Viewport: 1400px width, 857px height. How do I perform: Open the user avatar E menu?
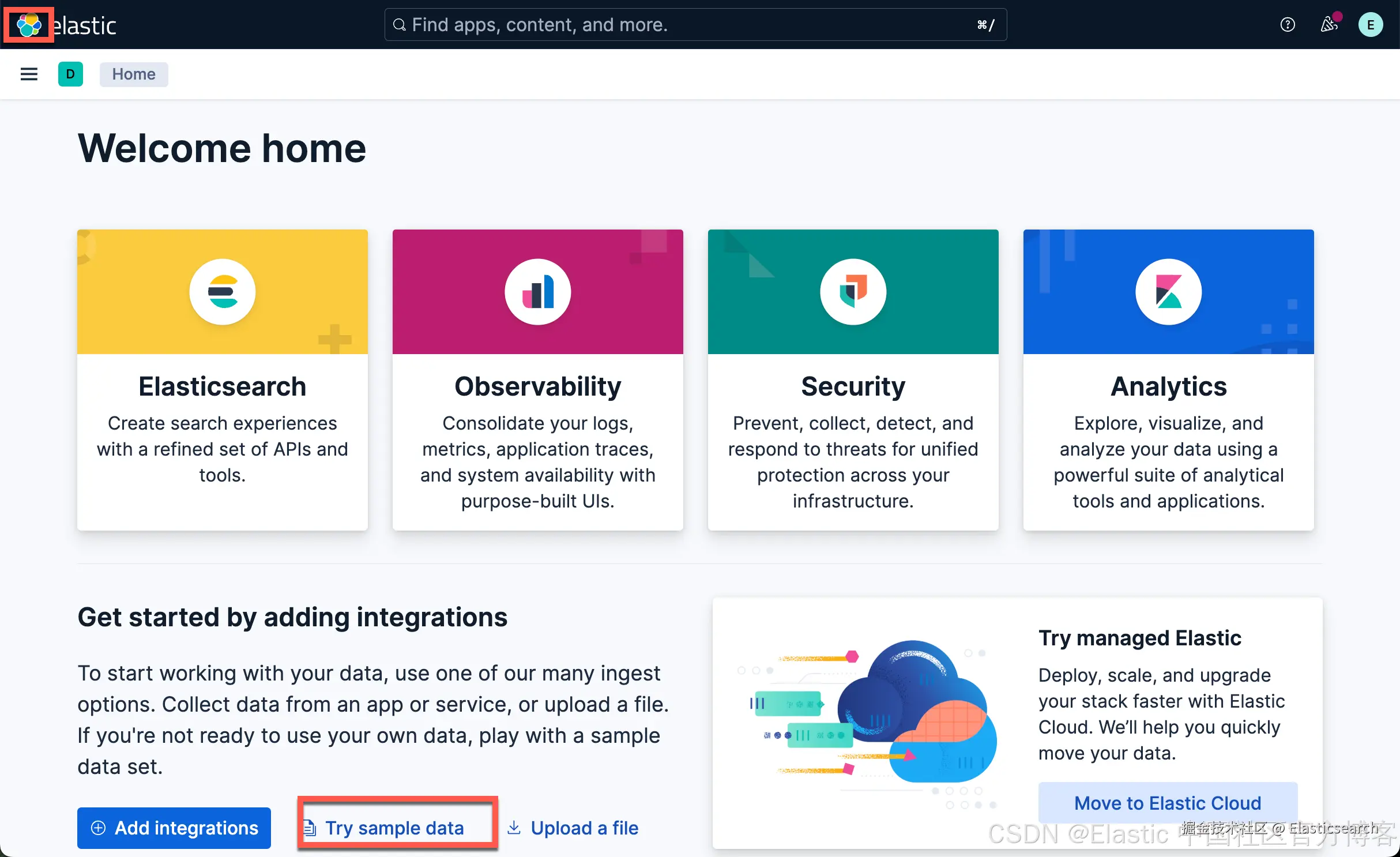1370,25
